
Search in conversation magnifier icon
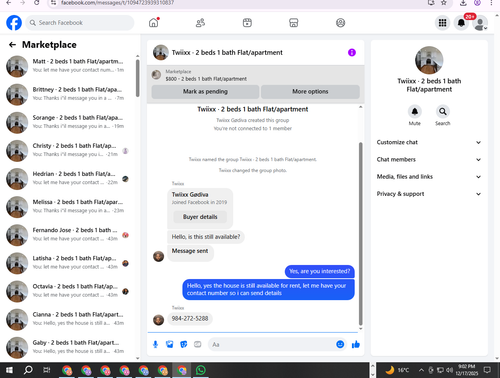[x=443, y=111]
